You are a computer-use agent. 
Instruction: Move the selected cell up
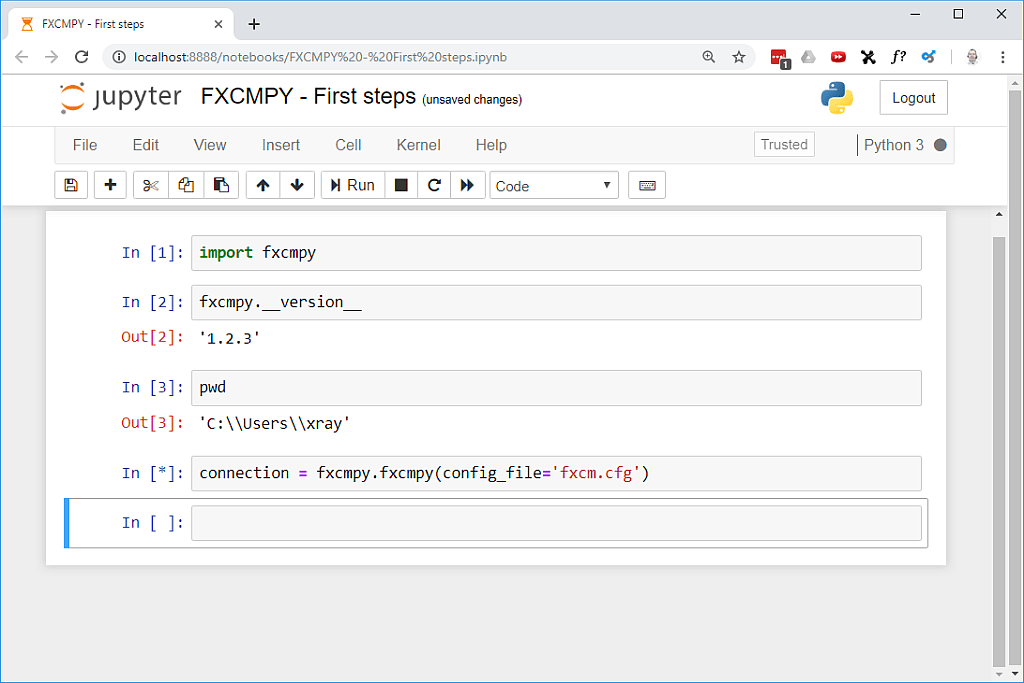click(x=263, y=185)
